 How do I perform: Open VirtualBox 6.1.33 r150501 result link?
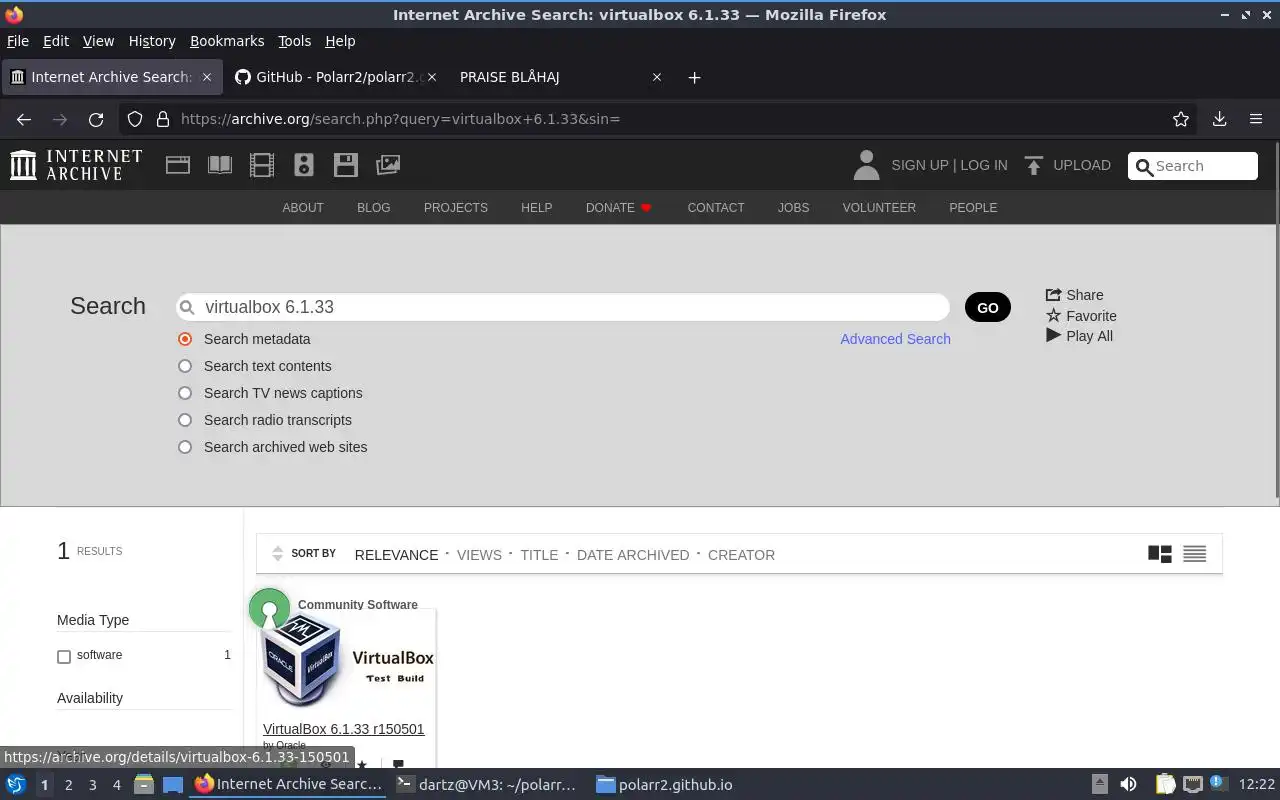point(344,729)
